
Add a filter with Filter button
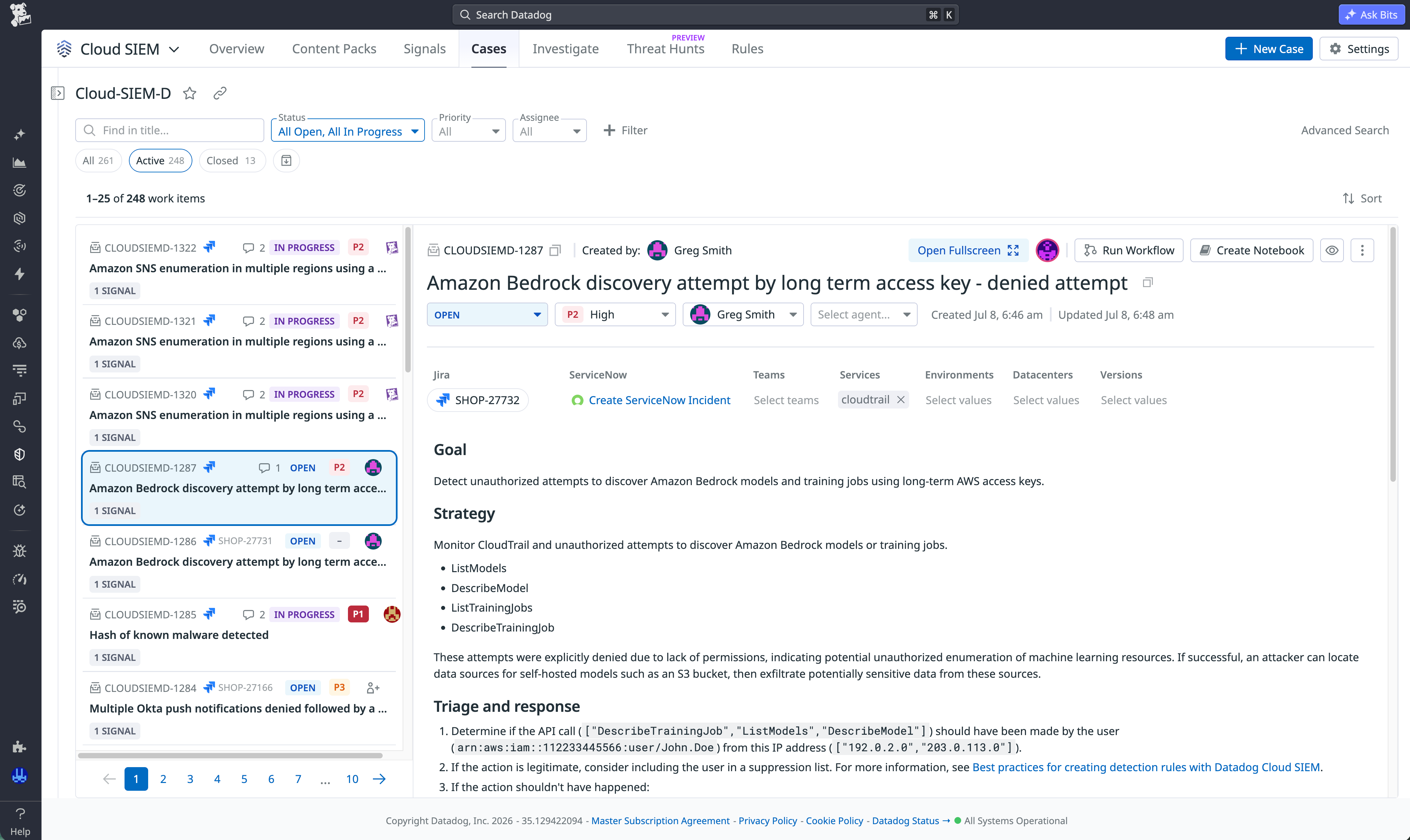click(625, 130)
